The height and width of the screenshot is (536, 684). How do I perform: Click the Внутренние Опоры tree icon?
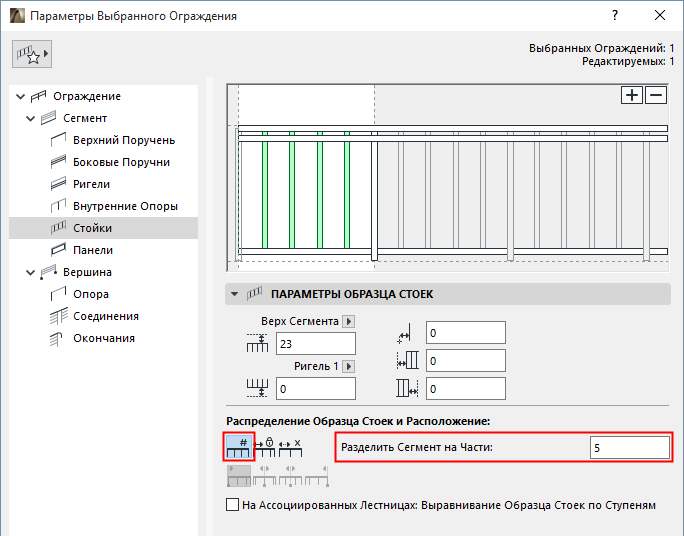click(58, 206)
